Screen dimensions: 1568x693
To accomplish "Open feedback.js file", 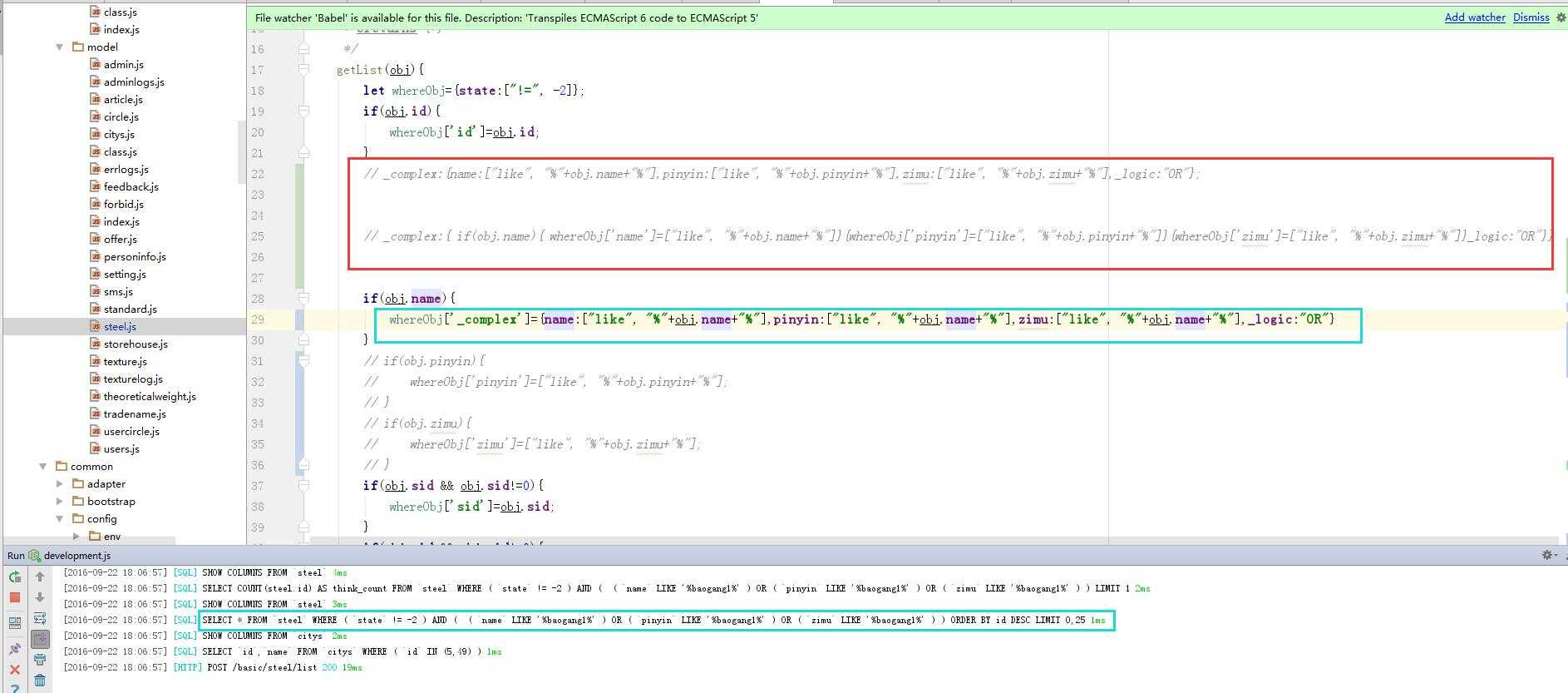I will (131, 187).
